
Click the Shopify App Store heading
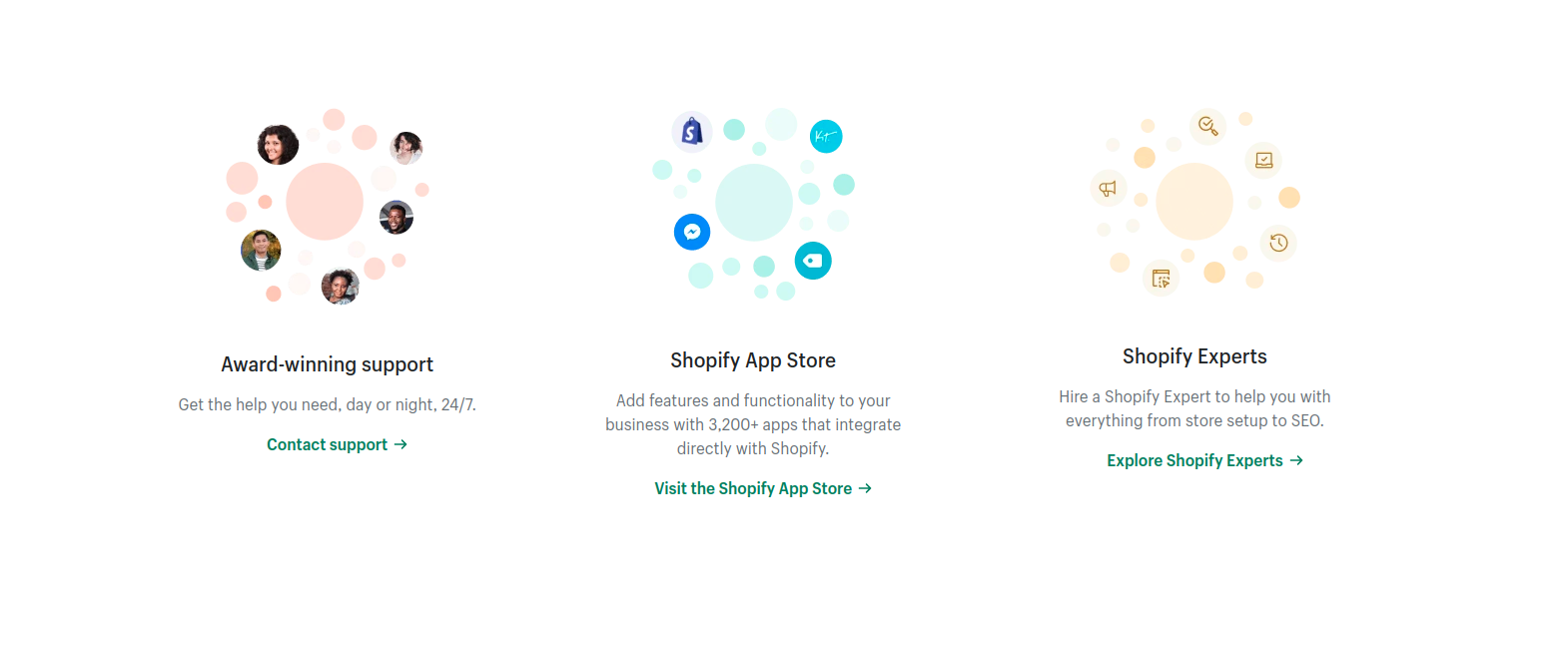click(753, 360)
